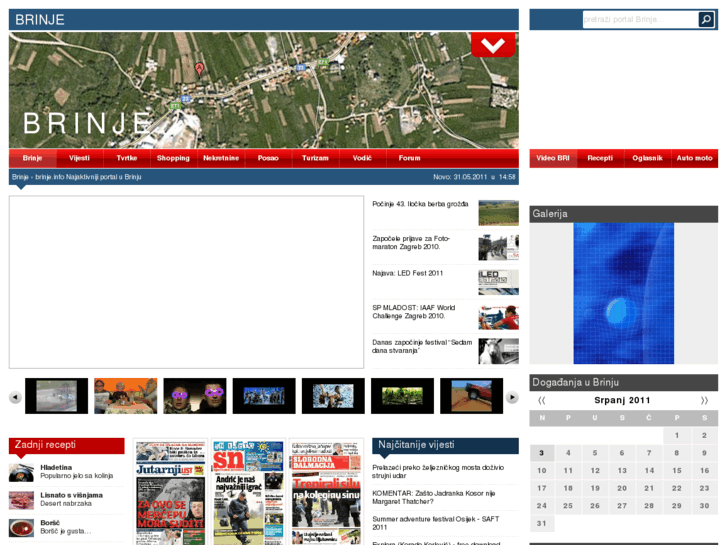Click the BRINJE header title
The height and width of the screenshot is (545, 727).
(x=40, y=19)
